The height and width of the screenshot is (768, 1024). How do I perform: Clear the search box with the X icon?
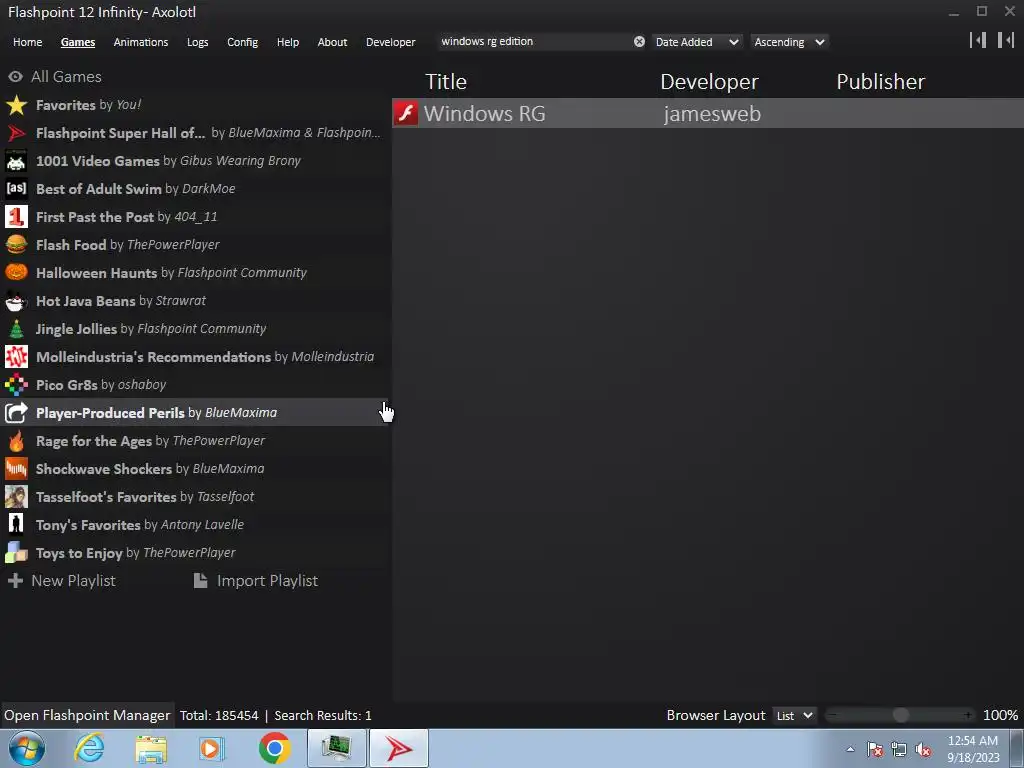pos(639,42)
